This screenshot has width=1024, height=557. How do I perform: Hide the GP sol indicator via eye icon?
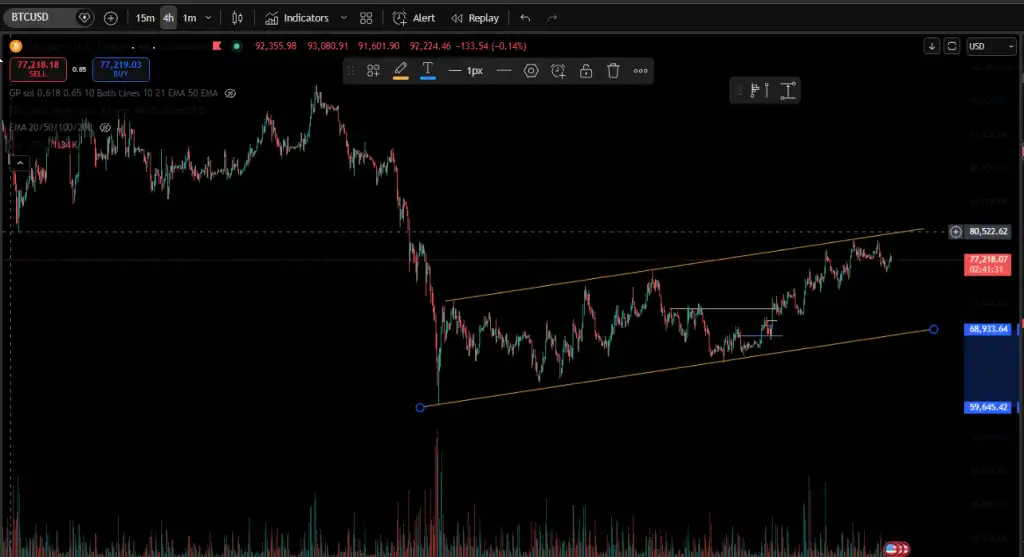pyautogui.click(x=230, y=93)
